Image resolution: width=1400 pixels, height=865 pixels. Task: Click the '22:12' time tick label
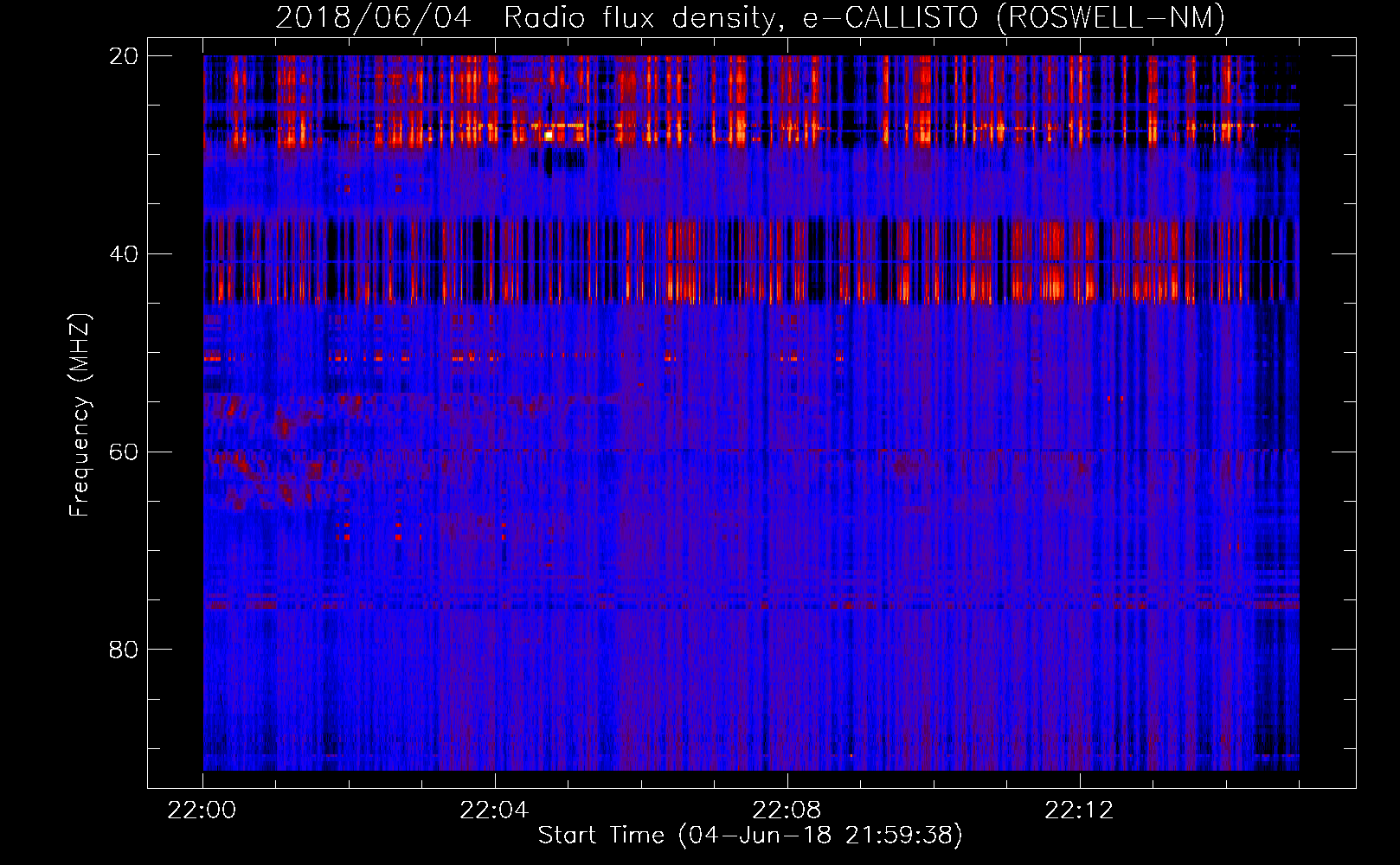click(x=1079, y=811)
